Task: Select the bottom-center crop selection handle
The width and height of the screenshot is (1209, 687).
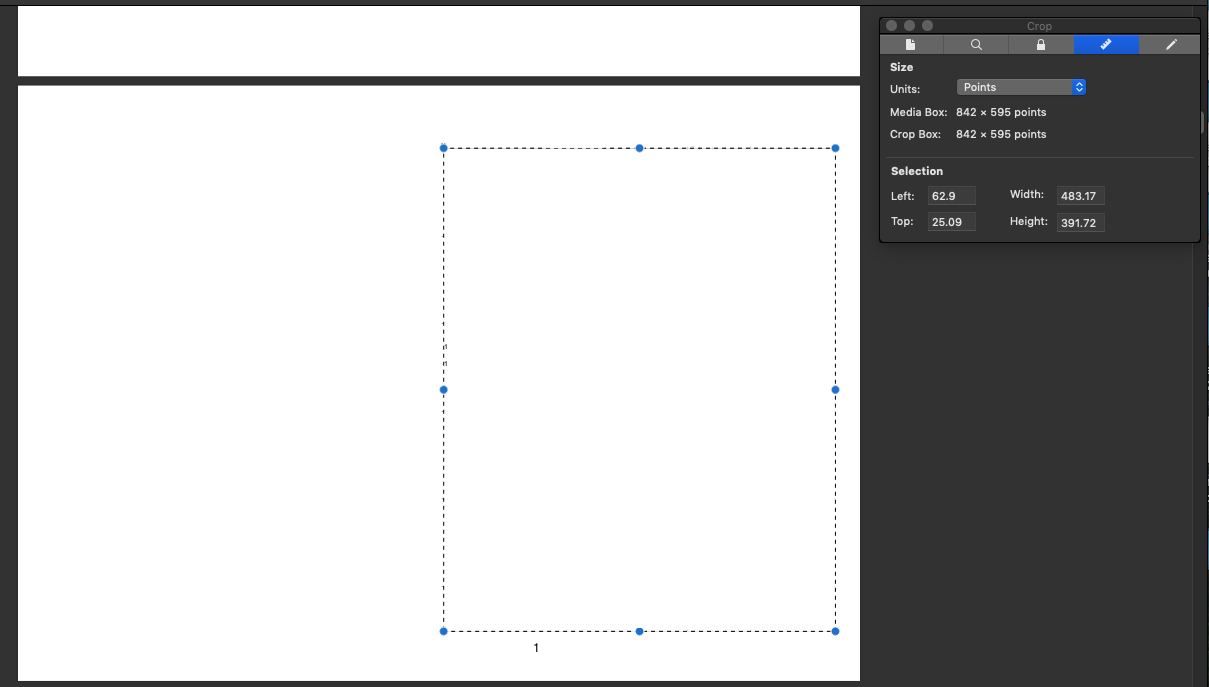Action: coord(639,631)
